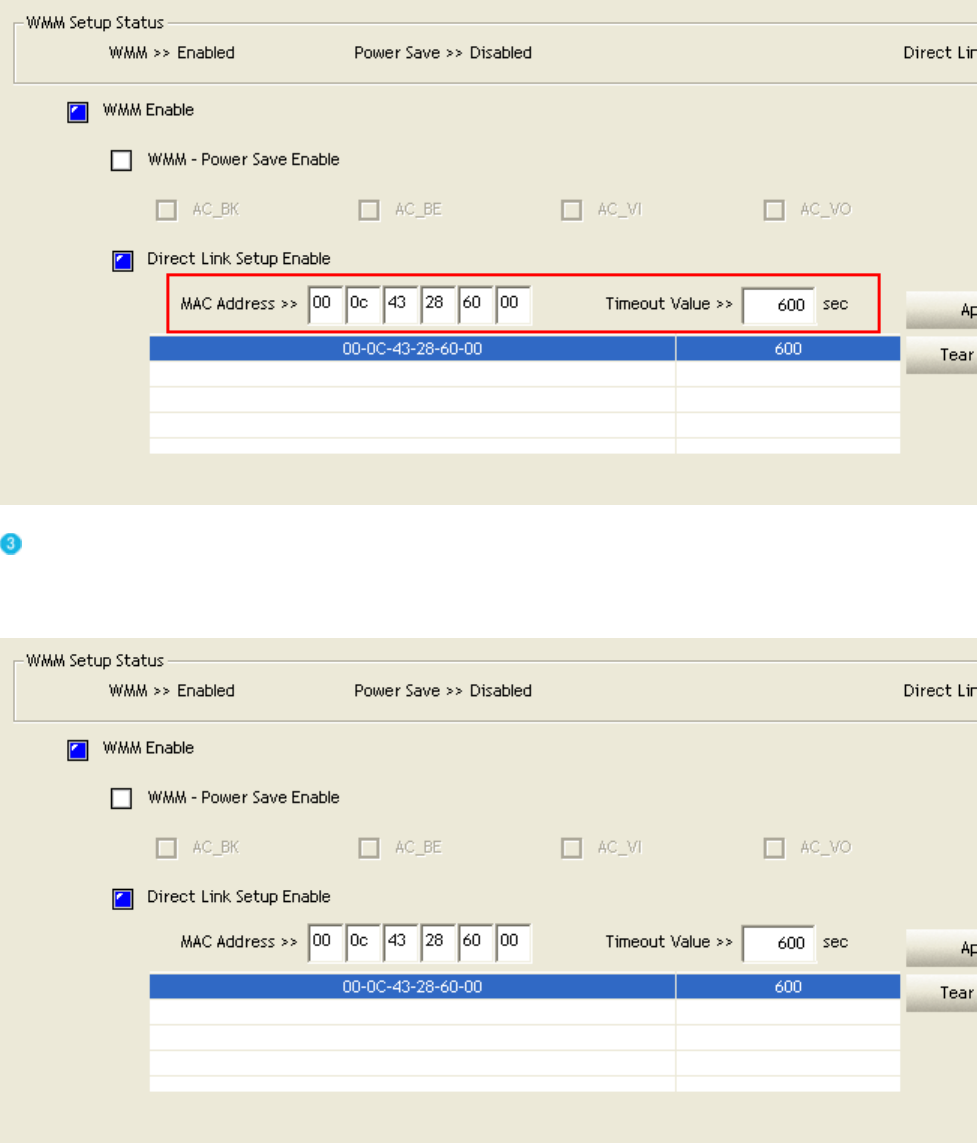The image size is (977, 1143).
Task: Toggle Direct Link Setup Enable in upper panel
Action: 122,261
